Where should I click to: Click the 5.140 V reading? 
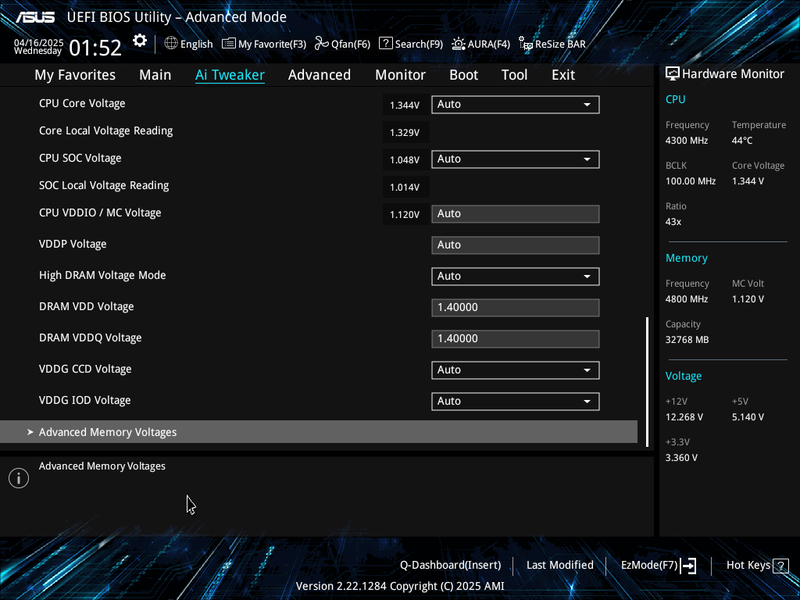747,417
